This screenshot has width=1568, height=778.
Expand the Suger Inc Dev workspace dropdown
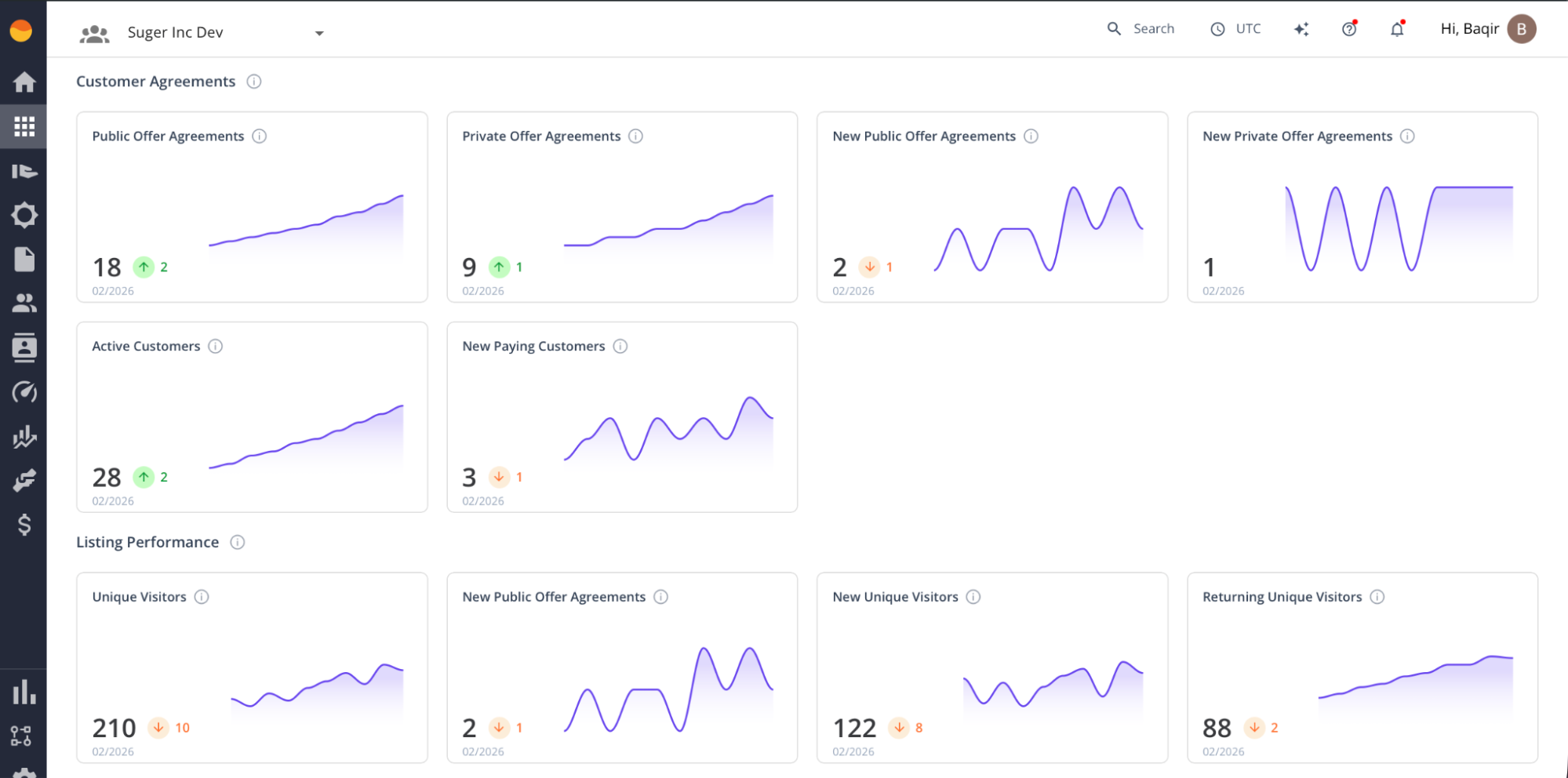[318, 33]
